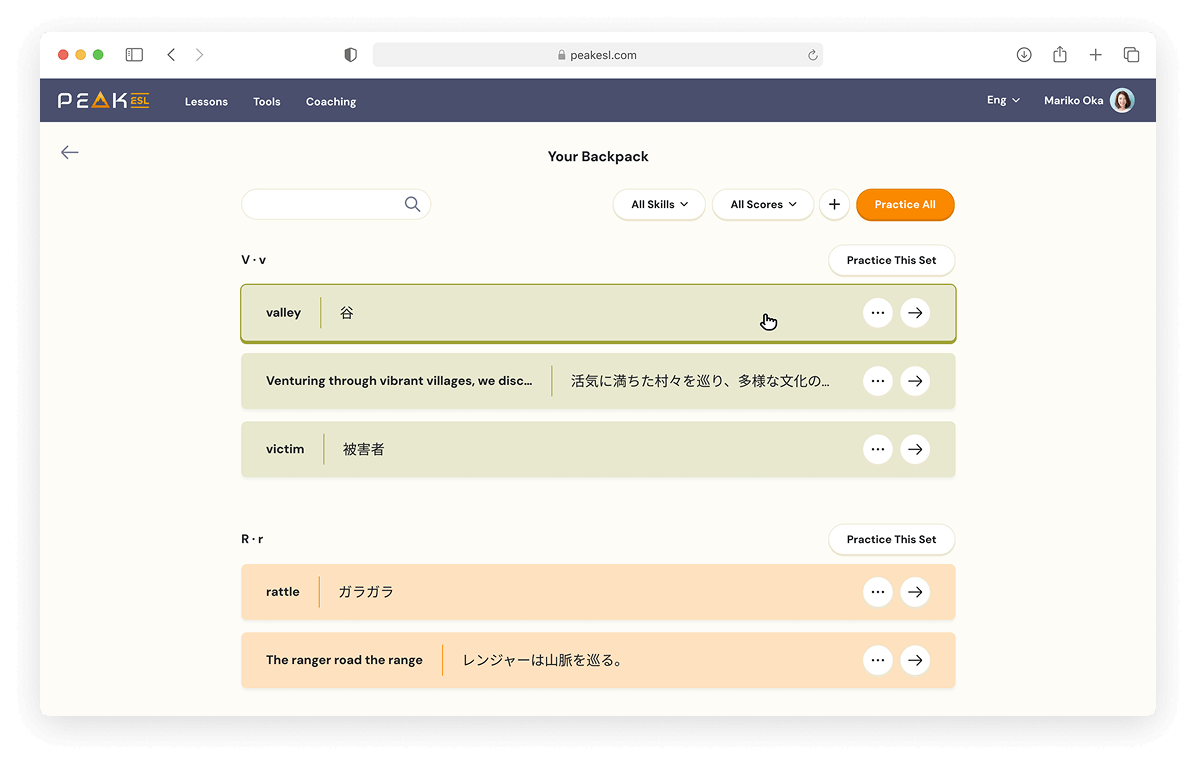Open the Venturing through vibrant villages entry arrow
The width and height of the screenshot is (1196, 764).
[x=915, y=380]
